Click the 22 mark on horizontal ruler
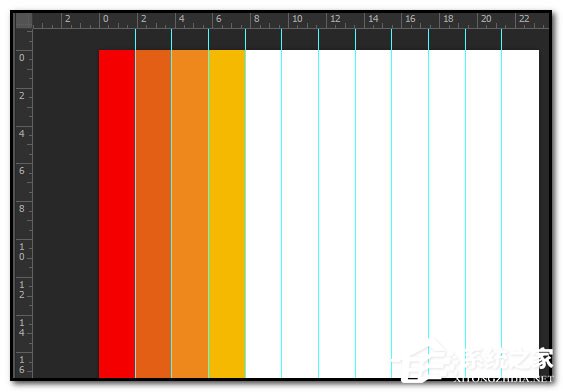 tap(524, 19)
